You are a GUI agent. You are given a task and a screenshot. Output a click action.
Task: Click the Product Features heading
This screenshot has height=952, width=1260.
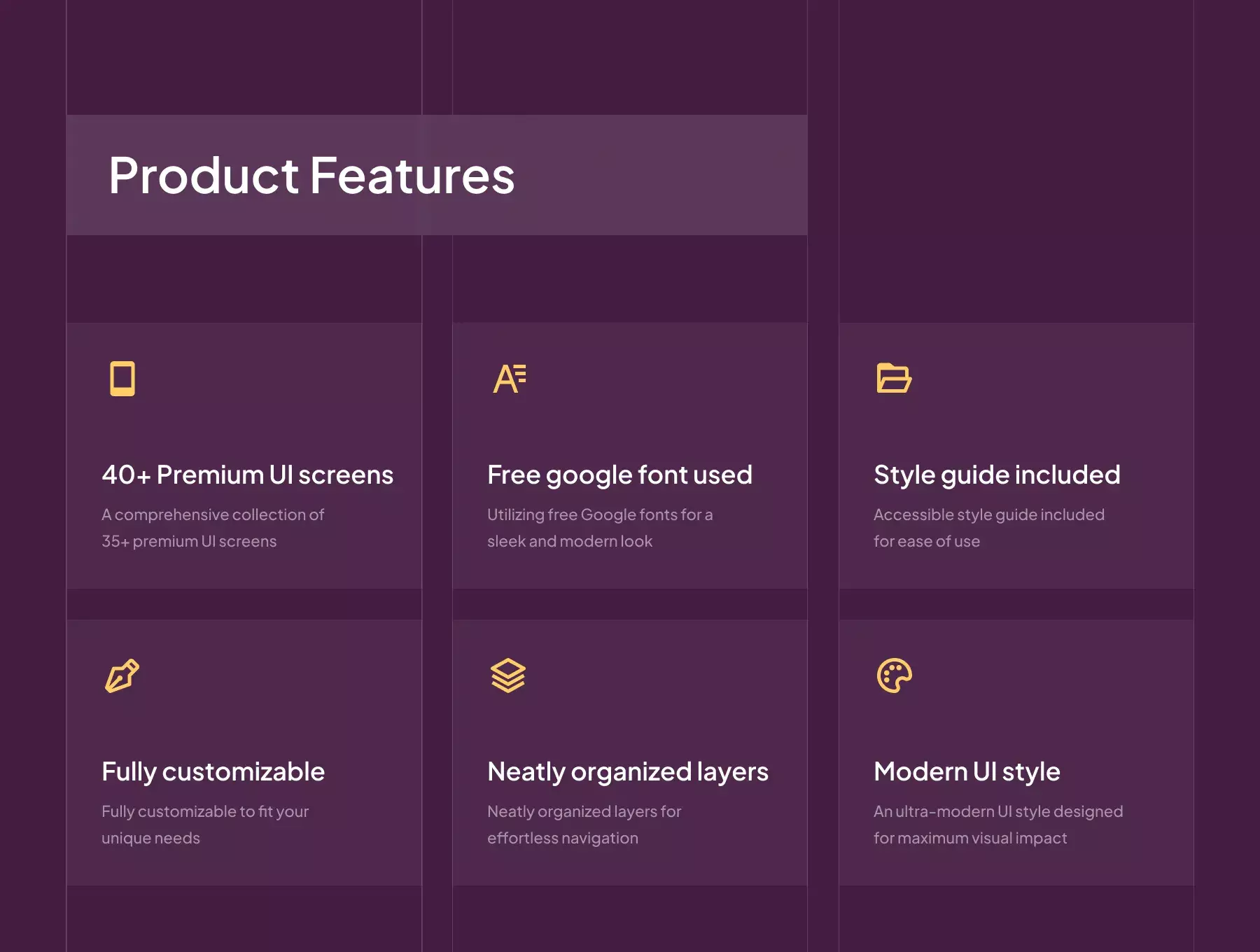(311, 175)
